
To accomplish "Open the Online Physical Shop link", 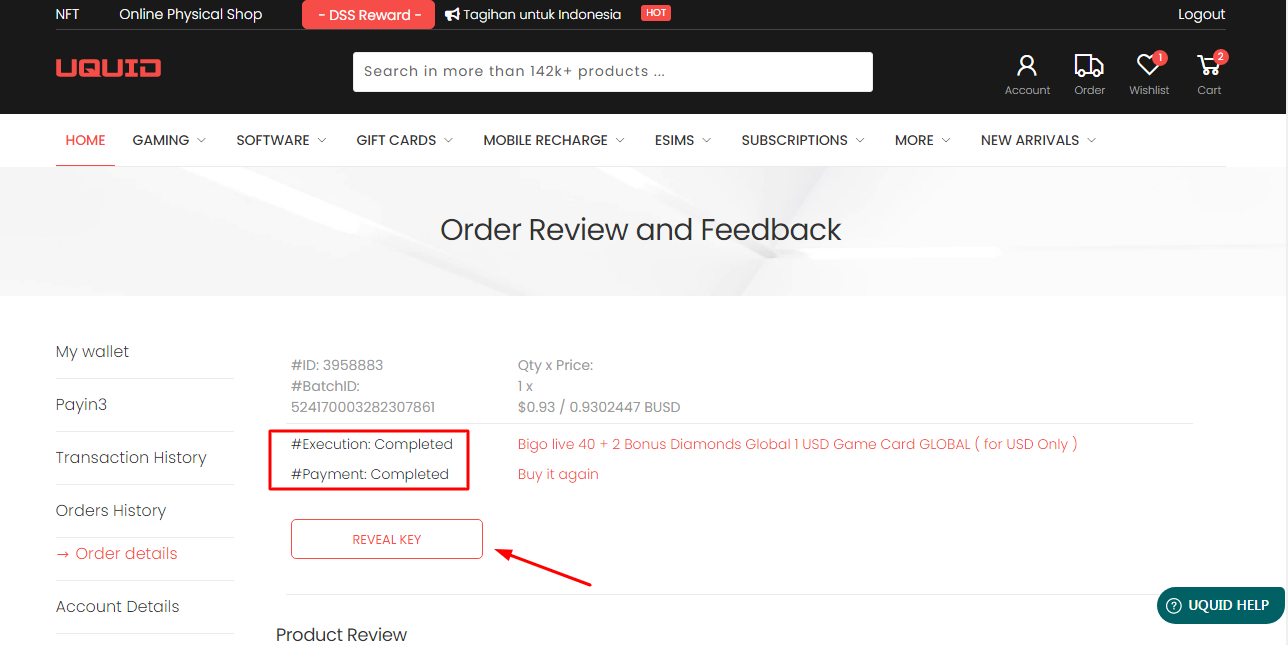I will [x=190, y=14].
